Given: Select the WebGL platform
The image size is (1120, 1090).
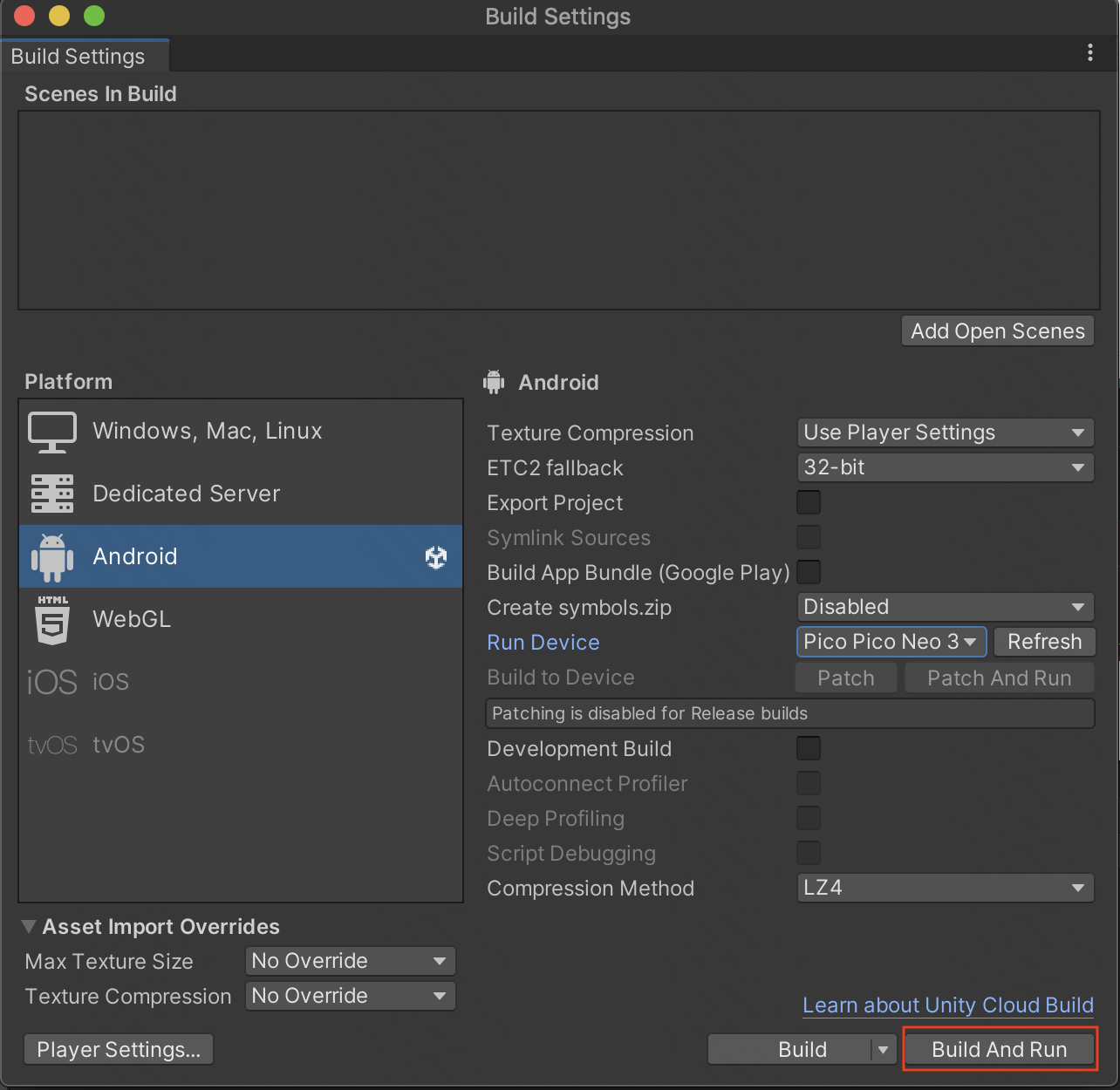Looking at the screenshot, I should pos(241,619).
